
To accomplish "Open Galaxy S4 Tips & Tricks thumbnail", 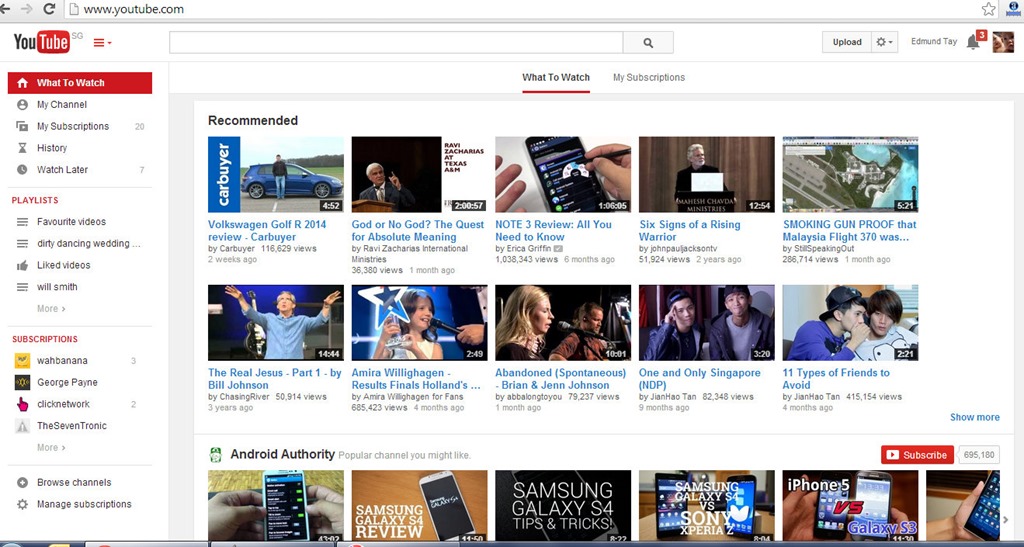I will (563, 505).
